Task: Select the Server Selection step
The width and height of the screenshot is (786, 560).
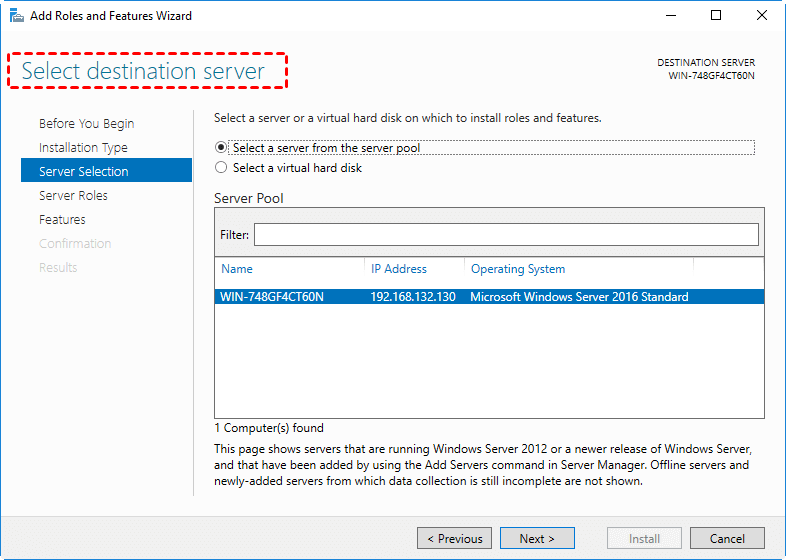Action: [x=84, y=171]
